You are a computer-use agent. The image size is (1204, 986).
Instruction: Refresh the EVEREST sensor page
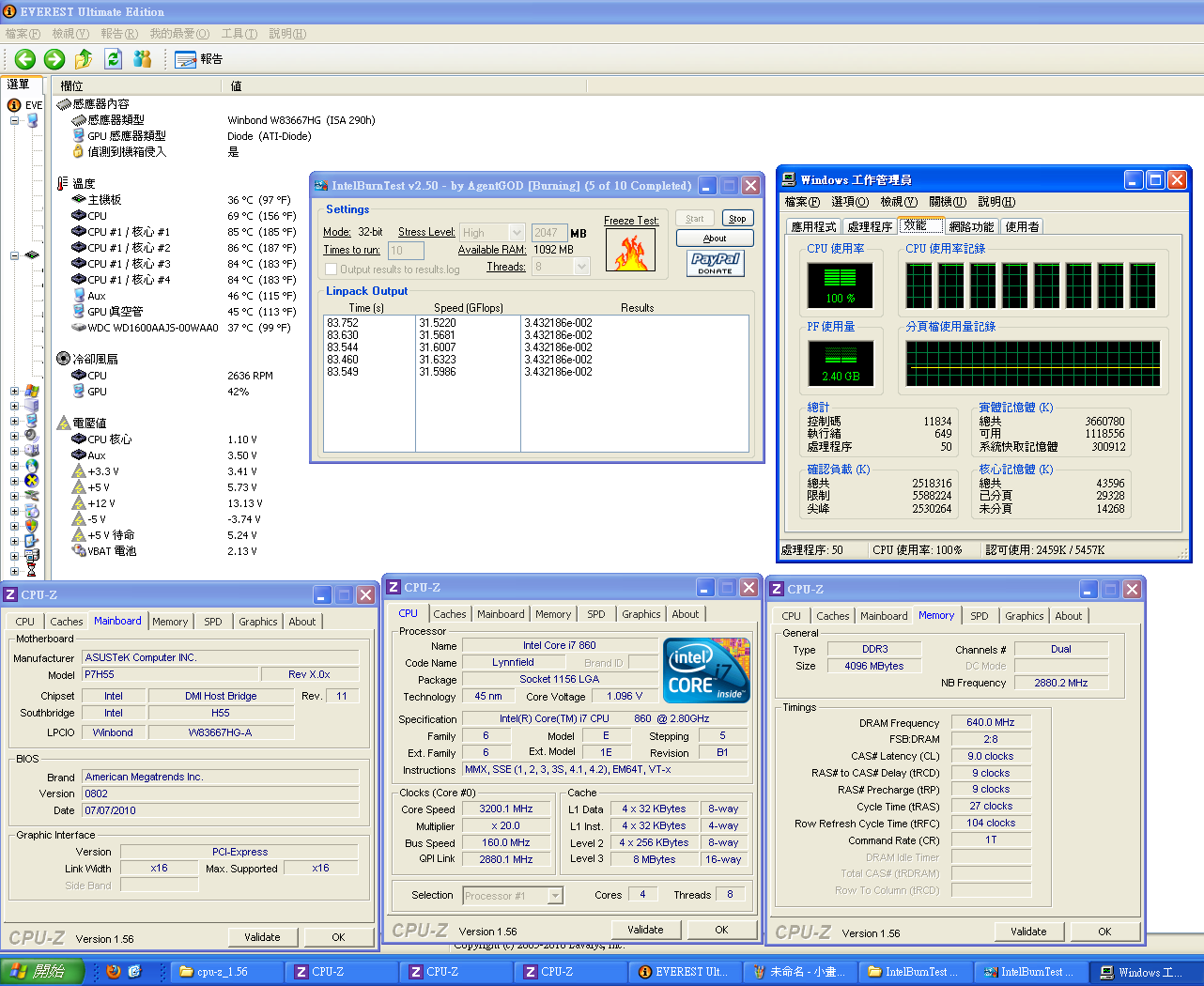pos(113,59)
